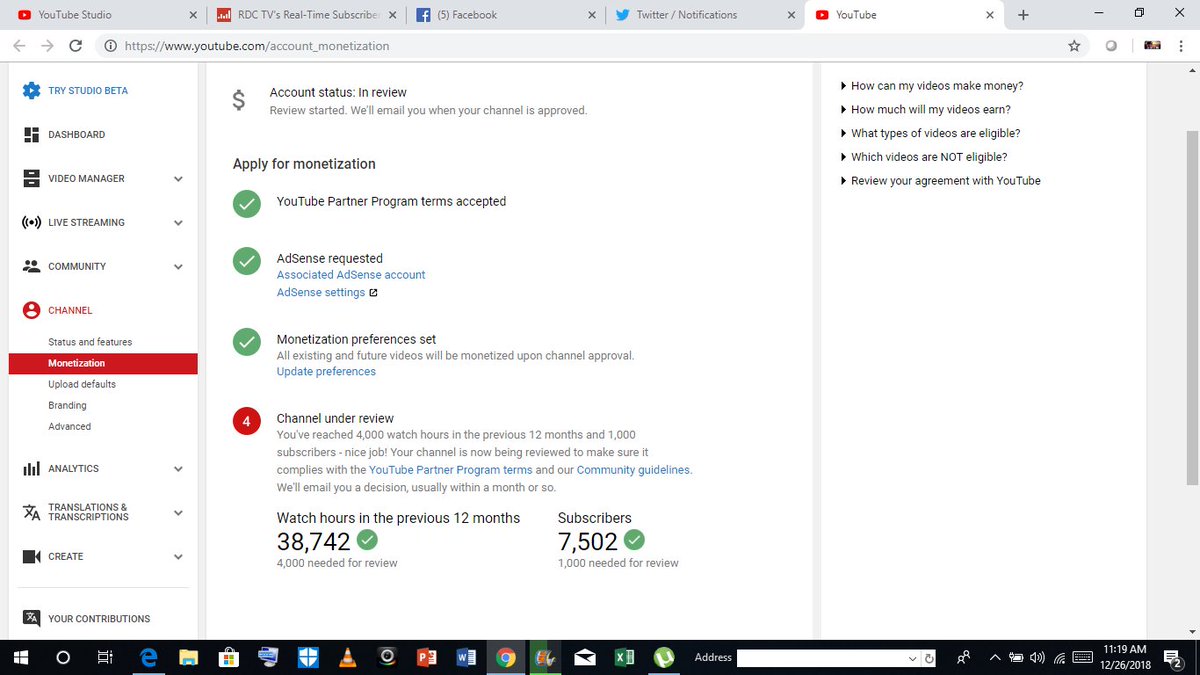1200x675 pixels.
Task: Bookmark this page with the star icon
Action: [x=1074, y=45]
